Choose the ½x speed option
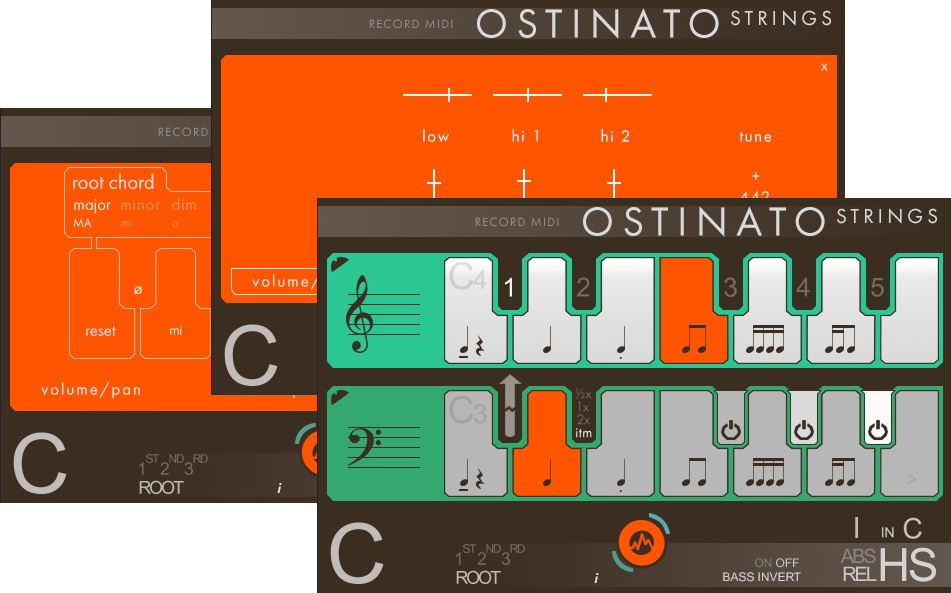 [583, 395]
